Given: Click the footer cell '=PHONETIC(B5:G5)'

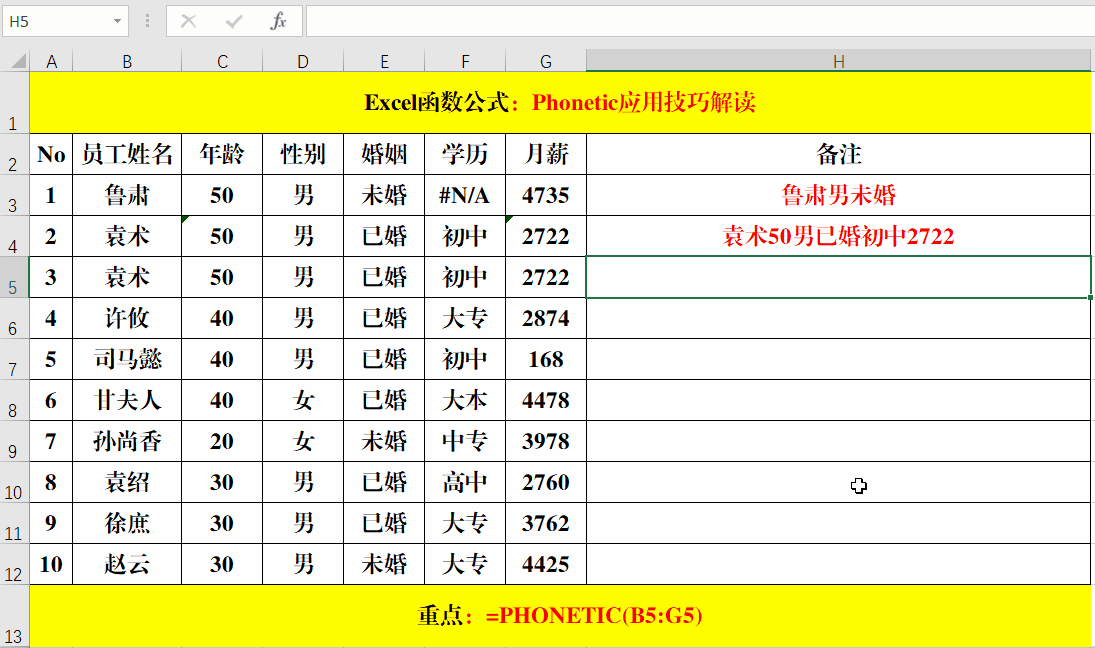Looking at the screenshot, I should point(560,616).
